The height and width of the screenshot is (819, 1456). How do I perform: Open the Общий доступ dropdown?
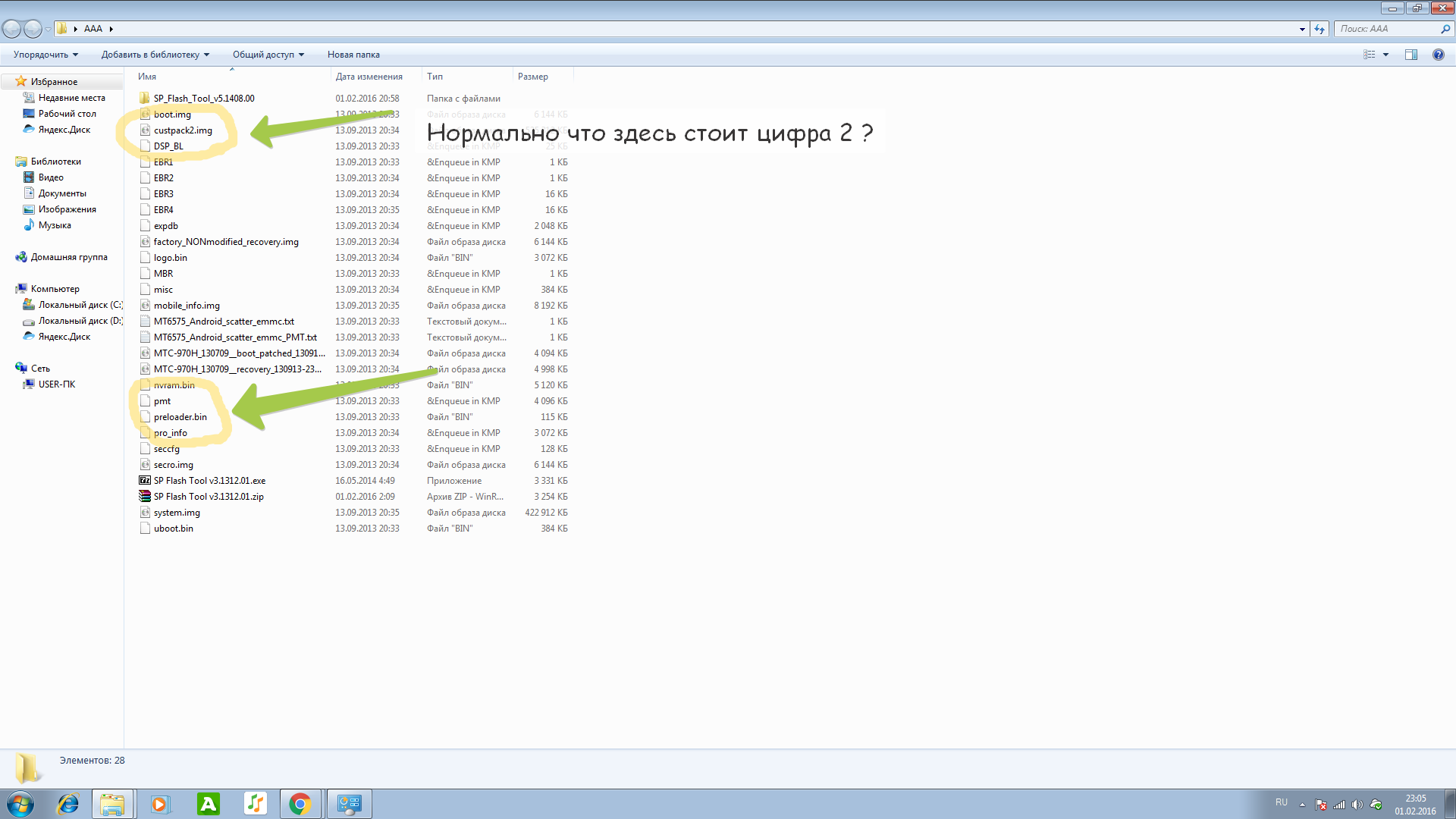pyautogui.click(x=268, y=55)
